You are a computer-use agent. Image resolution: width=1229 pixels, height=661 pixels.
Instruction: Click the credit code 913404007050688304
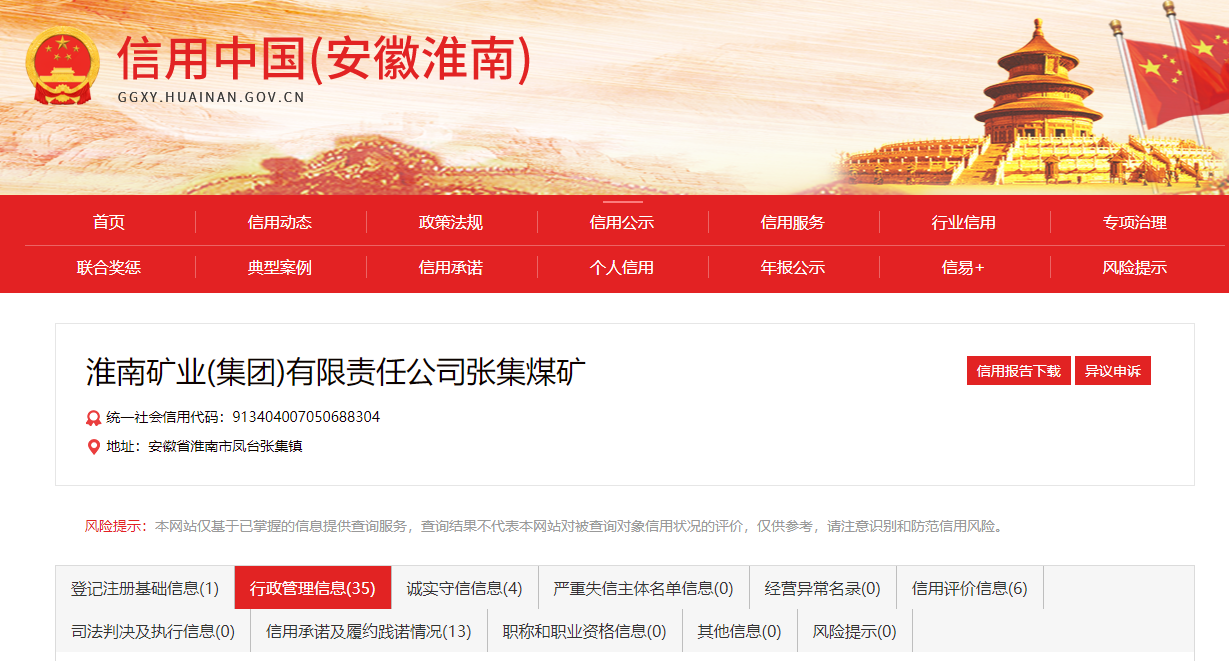point(306,417)
